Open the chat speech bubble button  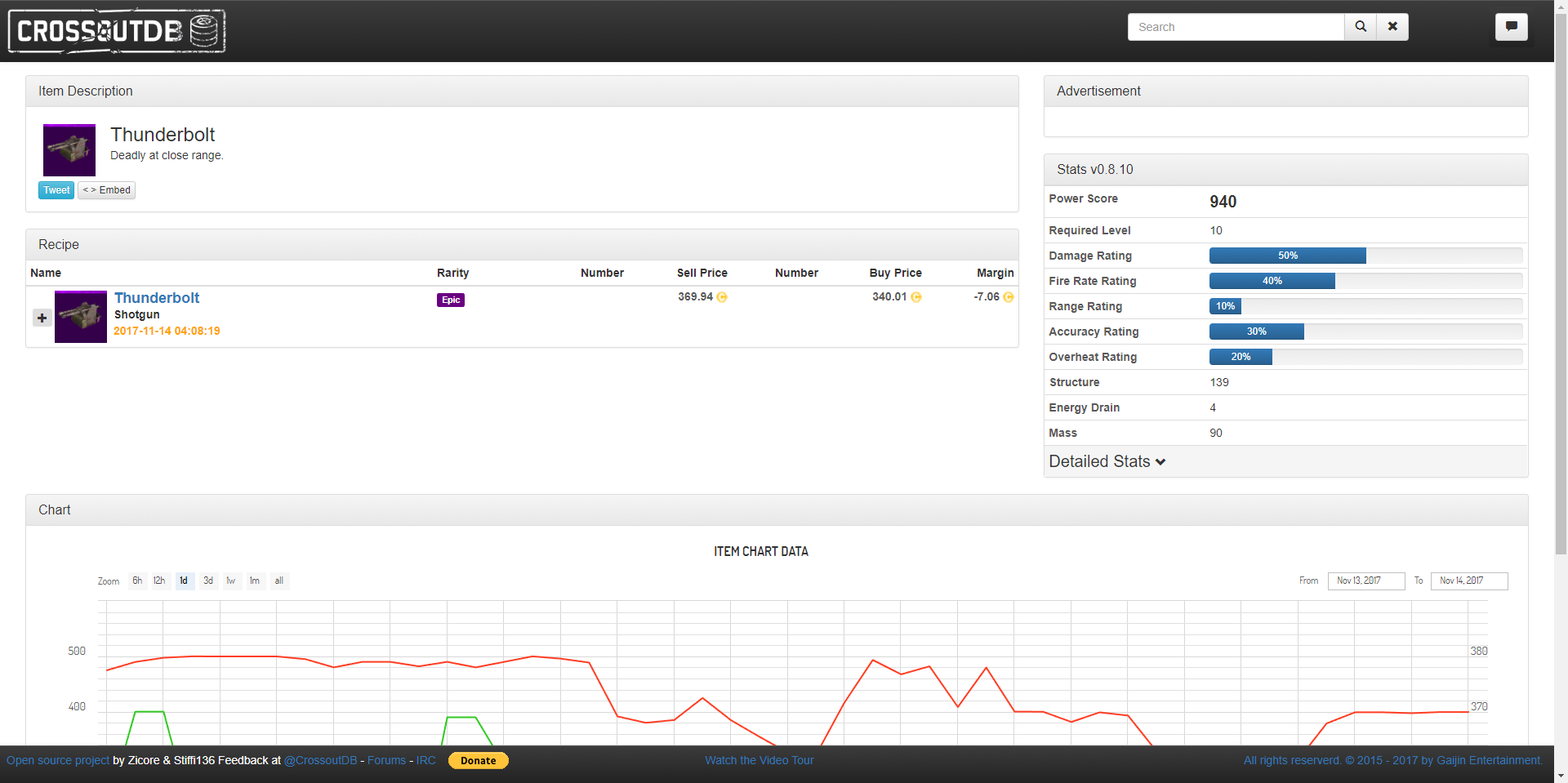pos(1512,27)
